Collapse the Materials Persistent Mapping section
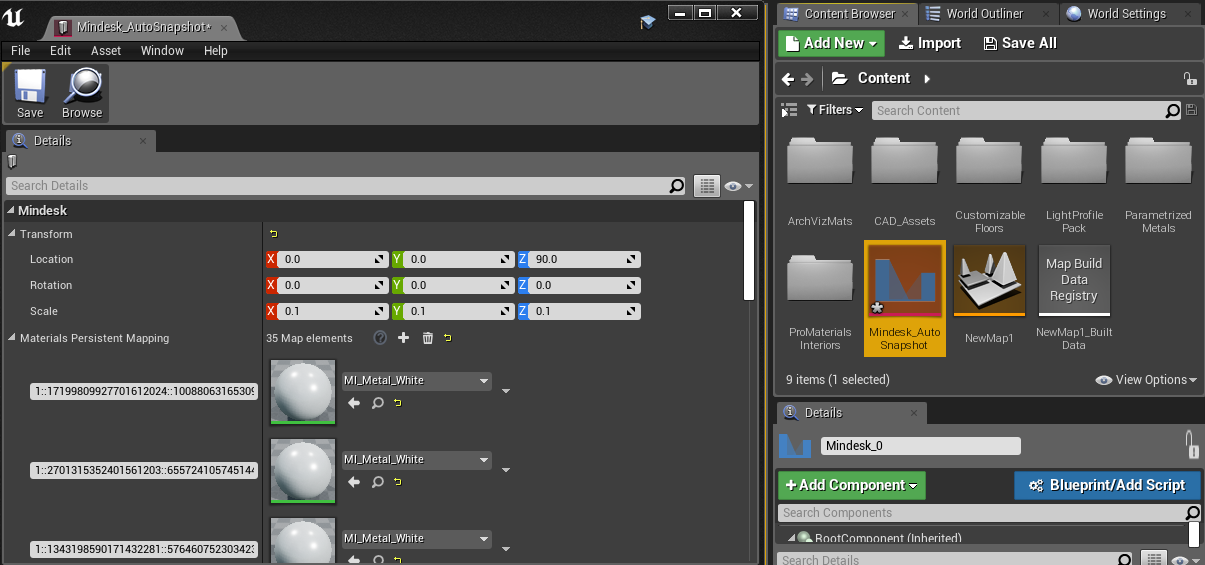The height and width of the screenshot is (565, 1205). pyautogui.click(x=12, y=338)
